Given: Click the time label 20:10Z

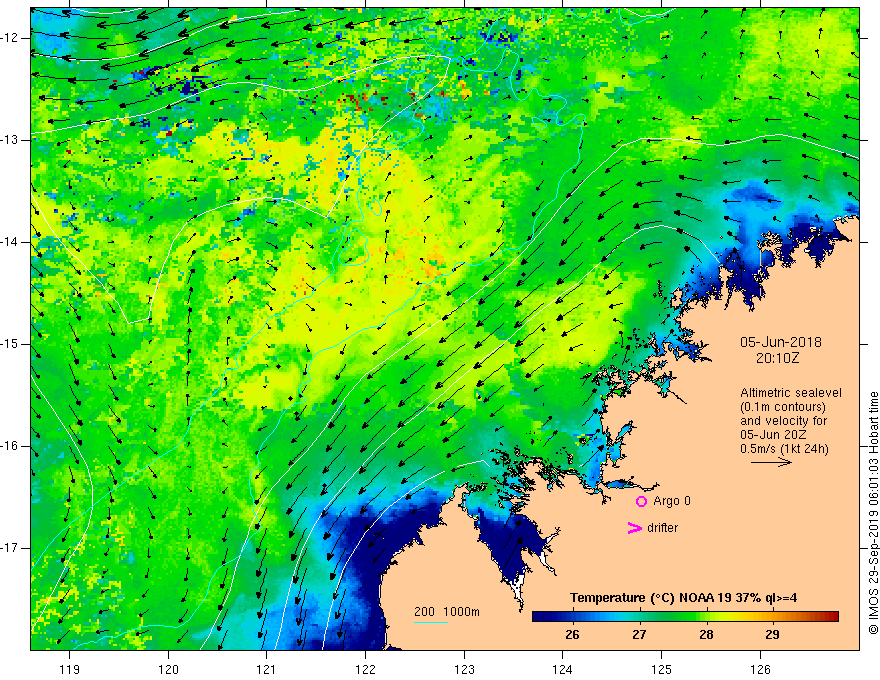Looking at the screenshot, I should (x=777, y=358).
